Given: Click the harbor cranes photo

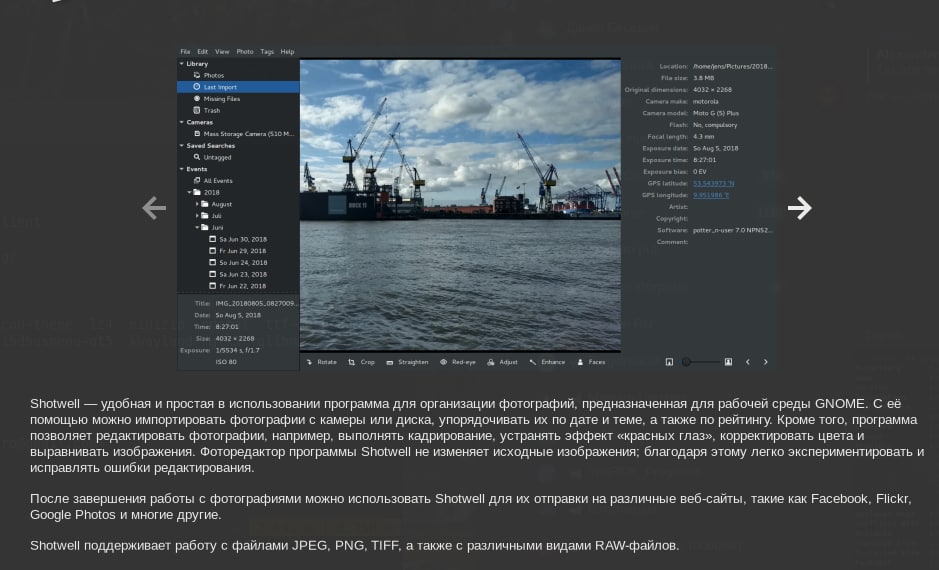Looking at the screenshot, I should click(460, 205).
